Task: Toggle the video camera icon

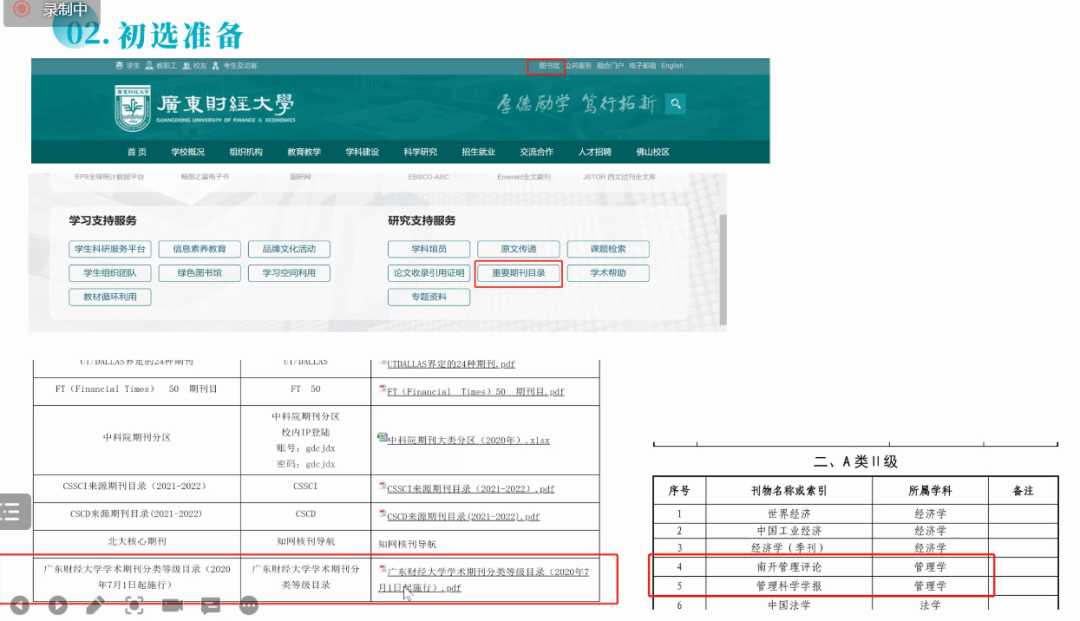Action: pyautogui.click(x=172, y=605)
